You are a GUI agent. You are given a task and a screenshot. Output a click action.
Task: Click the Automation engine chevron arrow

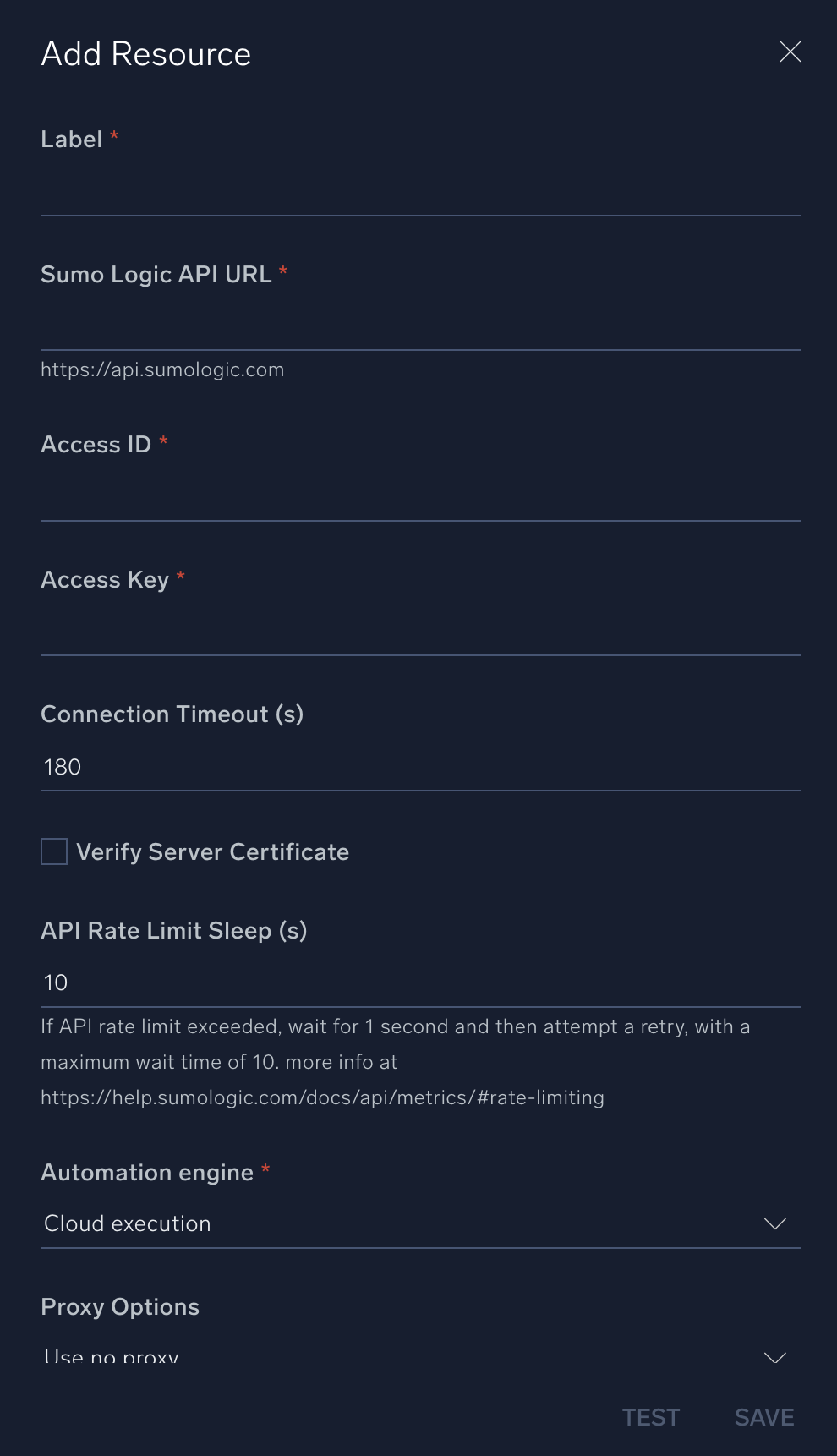click(x=774, y=1223)
